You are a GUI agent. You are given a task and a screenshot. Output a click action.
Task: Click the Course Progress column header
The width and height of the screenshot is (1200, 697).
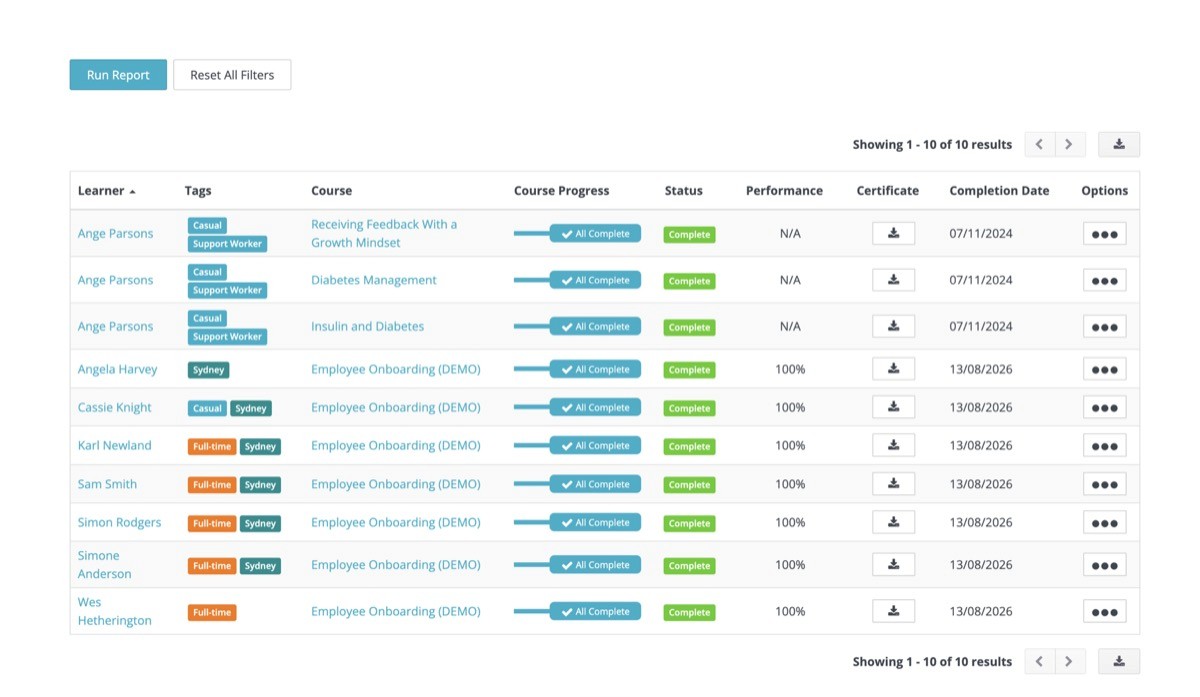(561, 190)
